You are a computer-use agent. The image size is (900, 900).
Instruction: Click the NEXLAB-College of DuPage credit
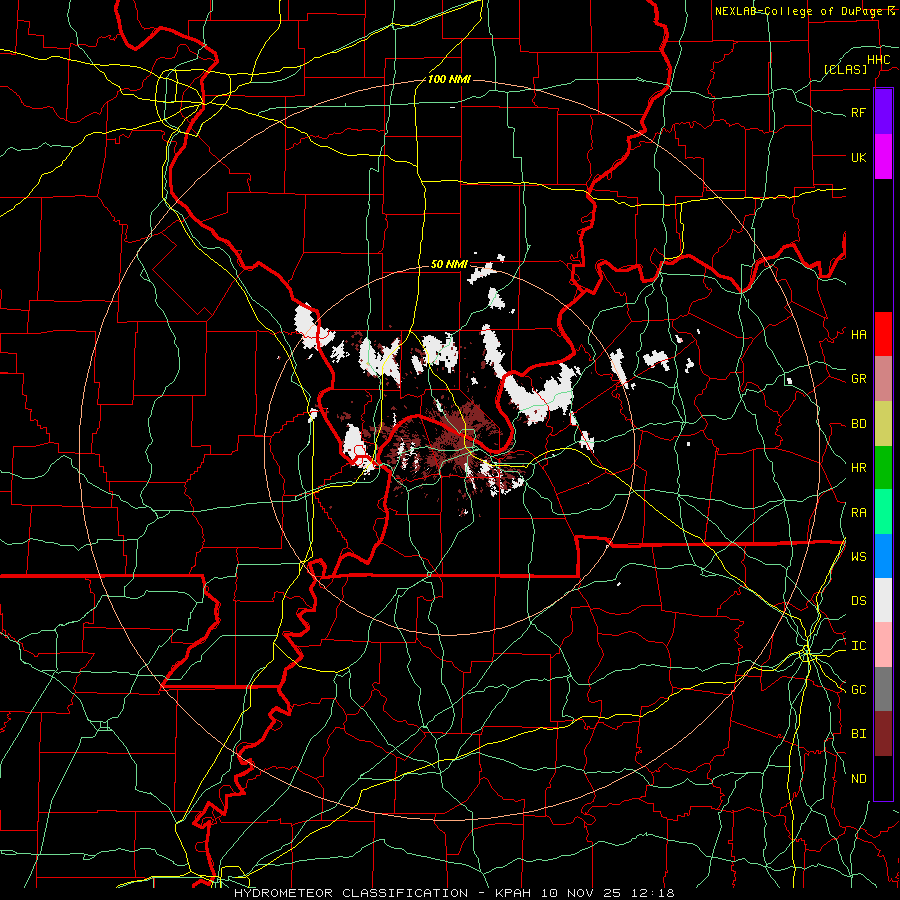coord(800,11)
